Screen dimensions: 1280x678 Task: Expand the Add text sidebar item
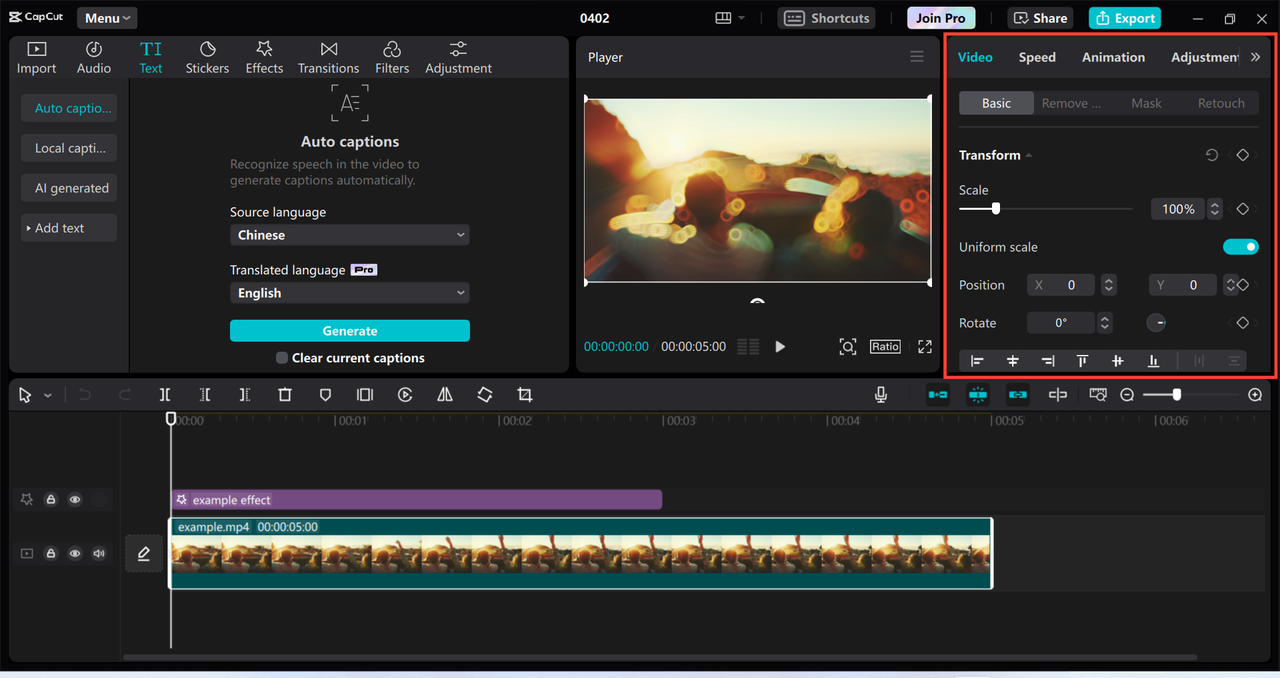[x=69, y=228]
